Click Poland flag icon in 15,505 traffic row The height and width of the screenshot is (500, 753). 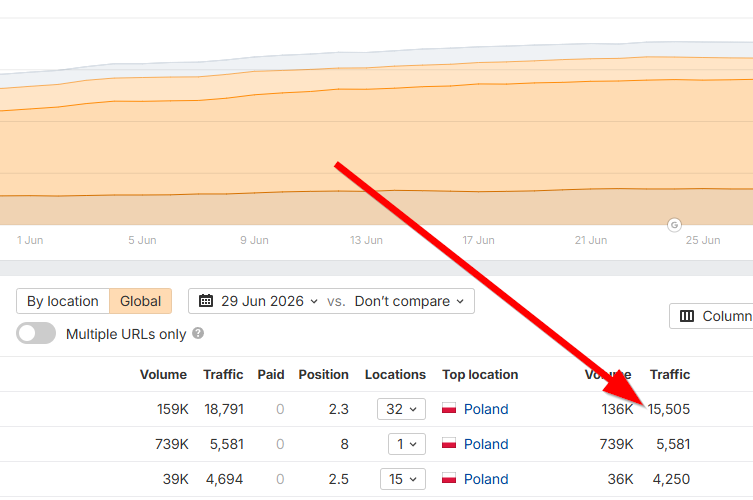[449, 409]
